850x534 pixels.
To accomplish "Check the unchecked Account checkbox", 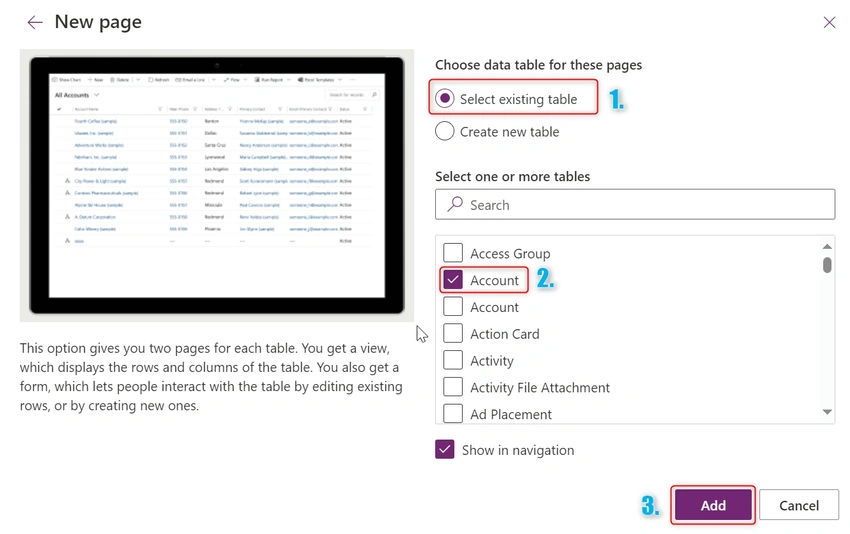I will pyautogui.click(x=453, y=306).
